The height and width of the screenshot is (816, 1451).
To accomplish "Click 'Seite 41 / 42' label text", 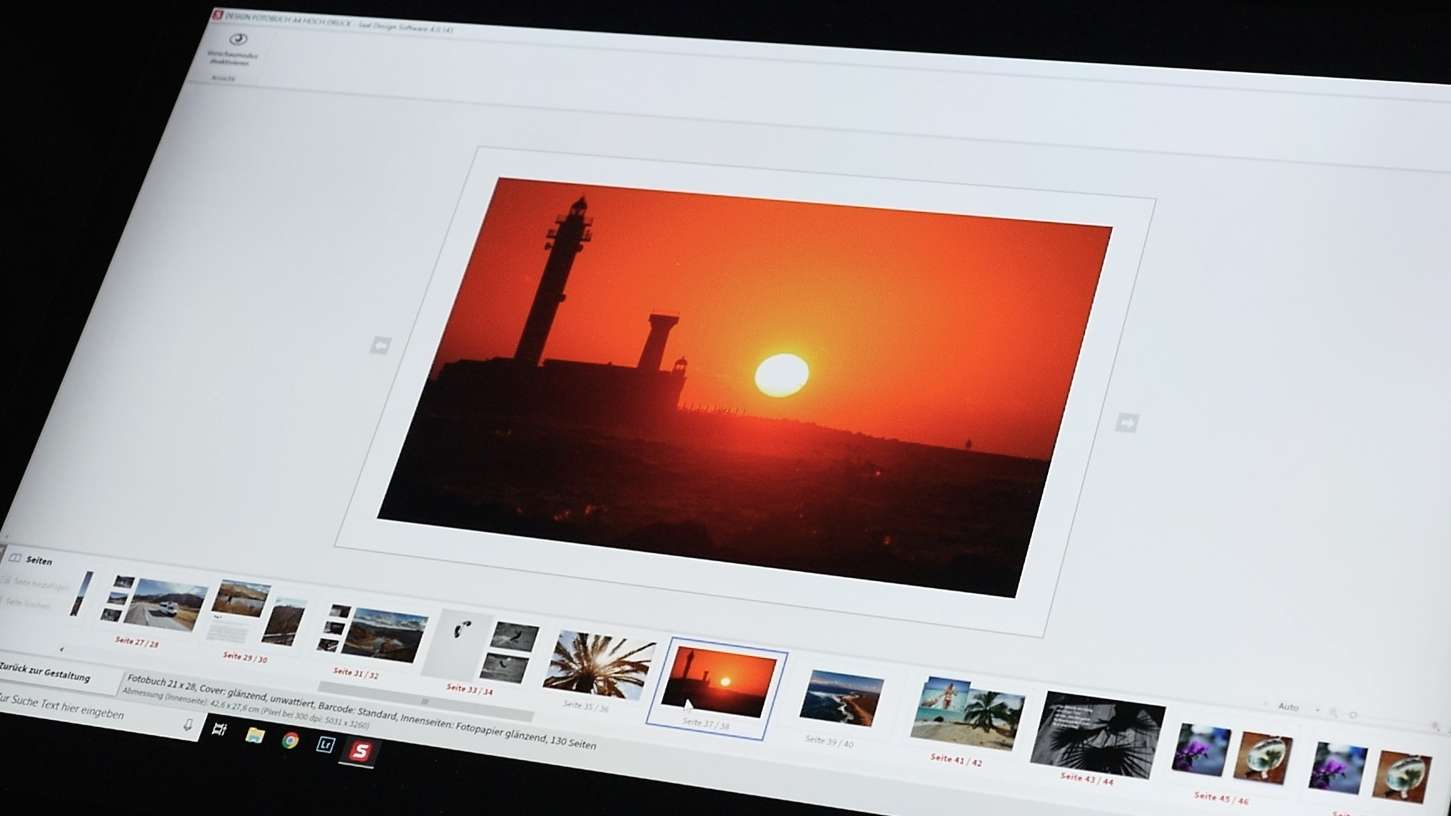I will point(956,760).
